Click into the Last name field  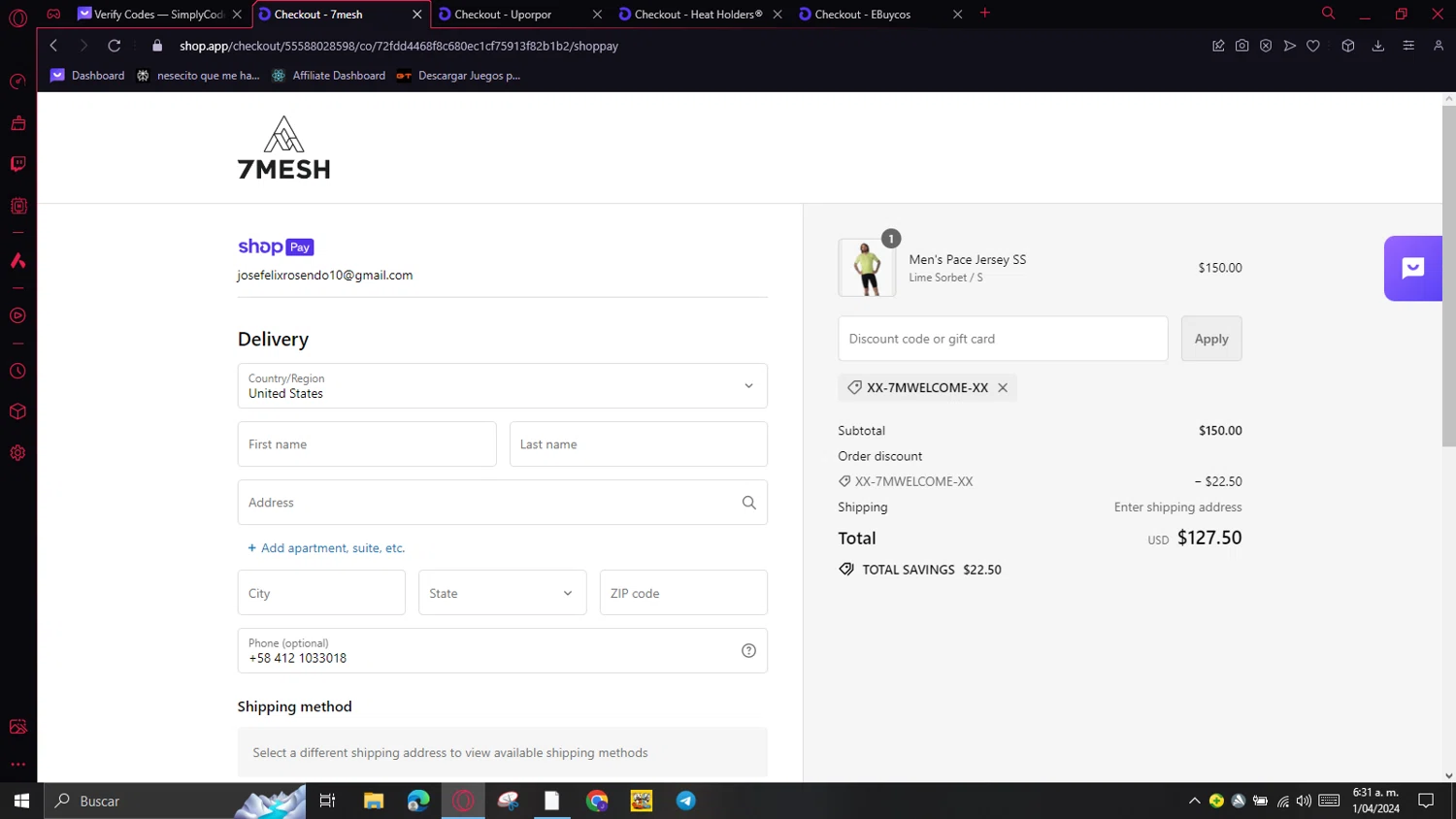pyautogui.click(x=639, y=444)
